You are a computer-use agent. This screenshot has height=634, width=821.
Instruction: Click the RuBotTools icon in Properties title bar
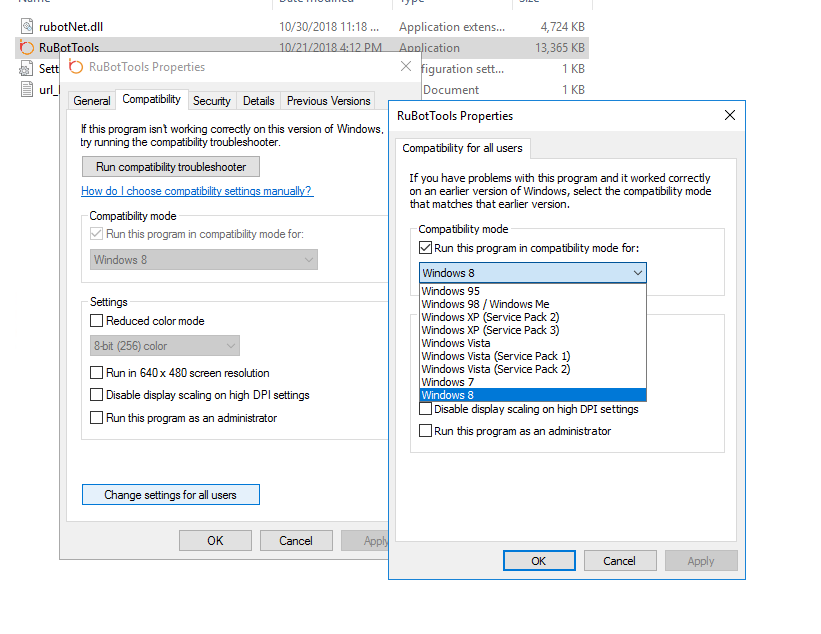76,67
